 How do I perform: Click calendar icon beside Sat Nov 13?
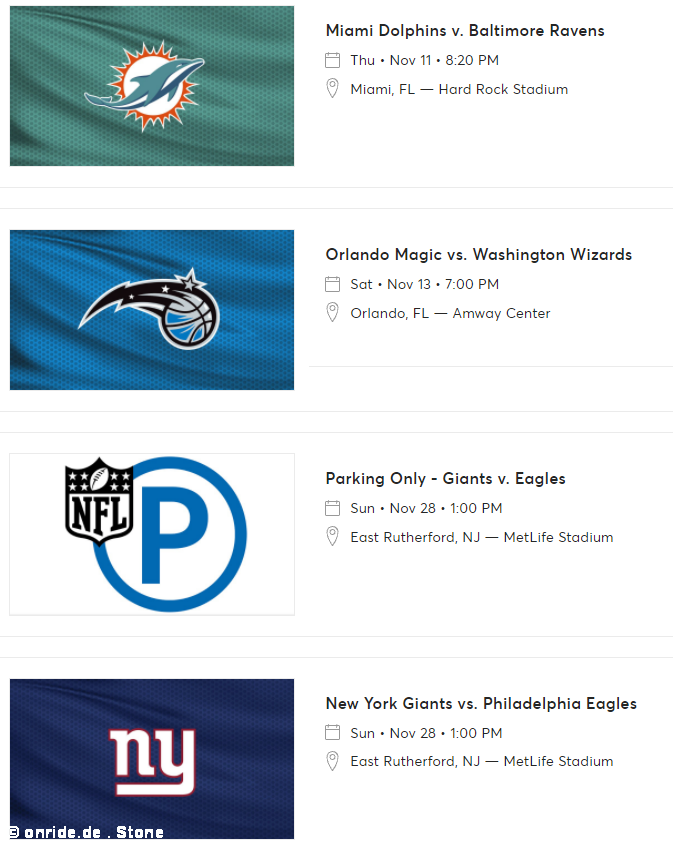[x=332, y=284]
